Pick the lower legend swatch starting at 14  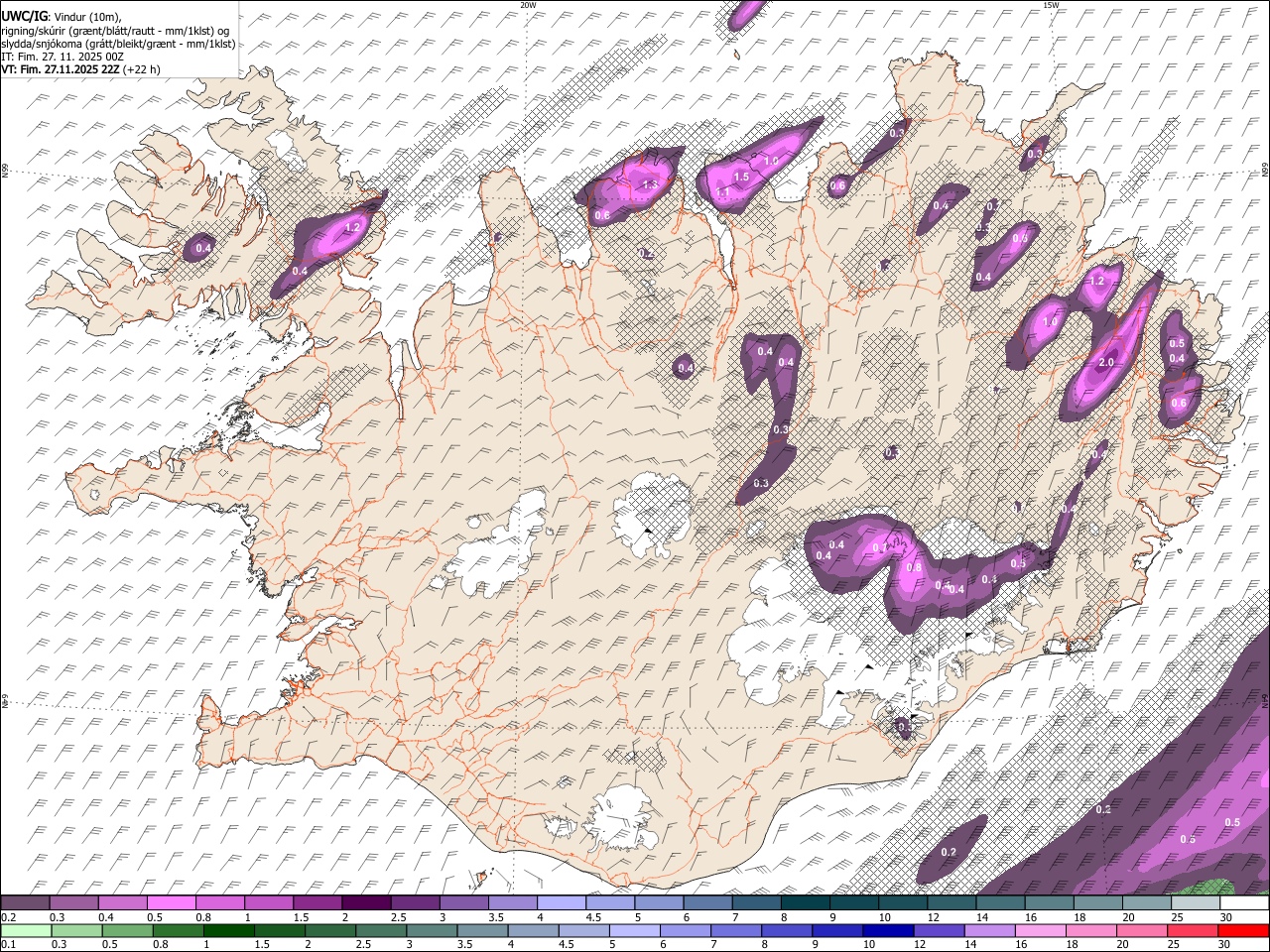point(991,930)
